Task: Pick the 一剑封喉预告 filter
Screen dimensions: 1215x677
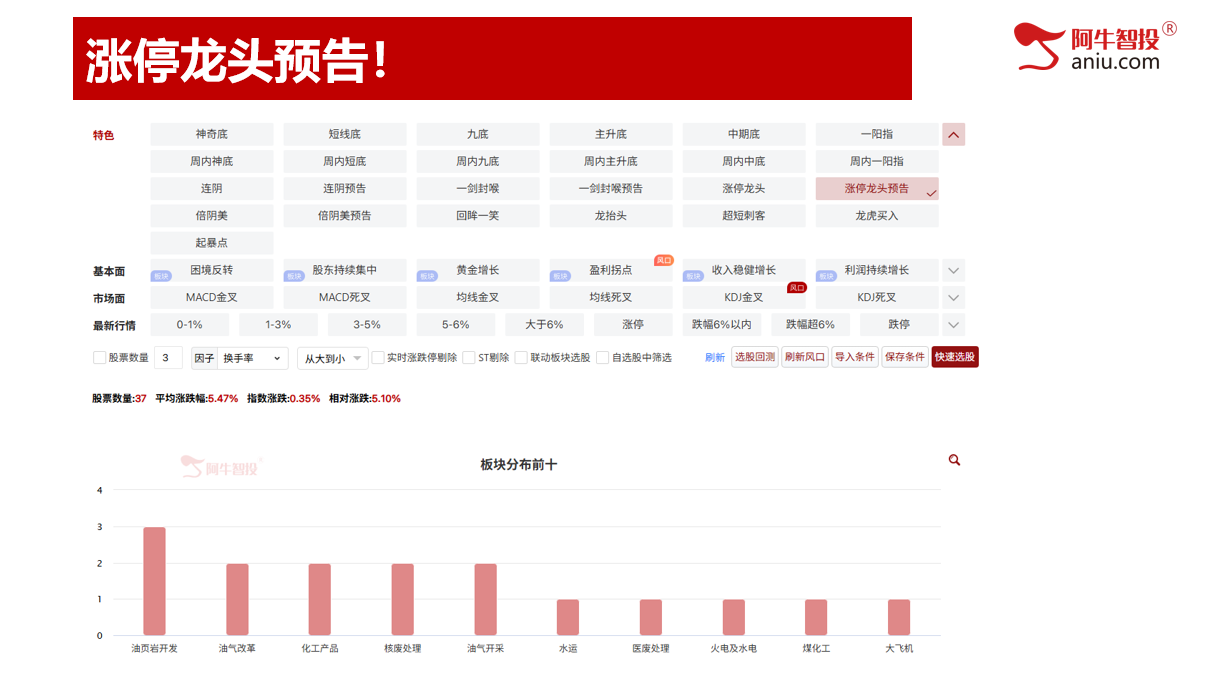Action: [611, 188]
